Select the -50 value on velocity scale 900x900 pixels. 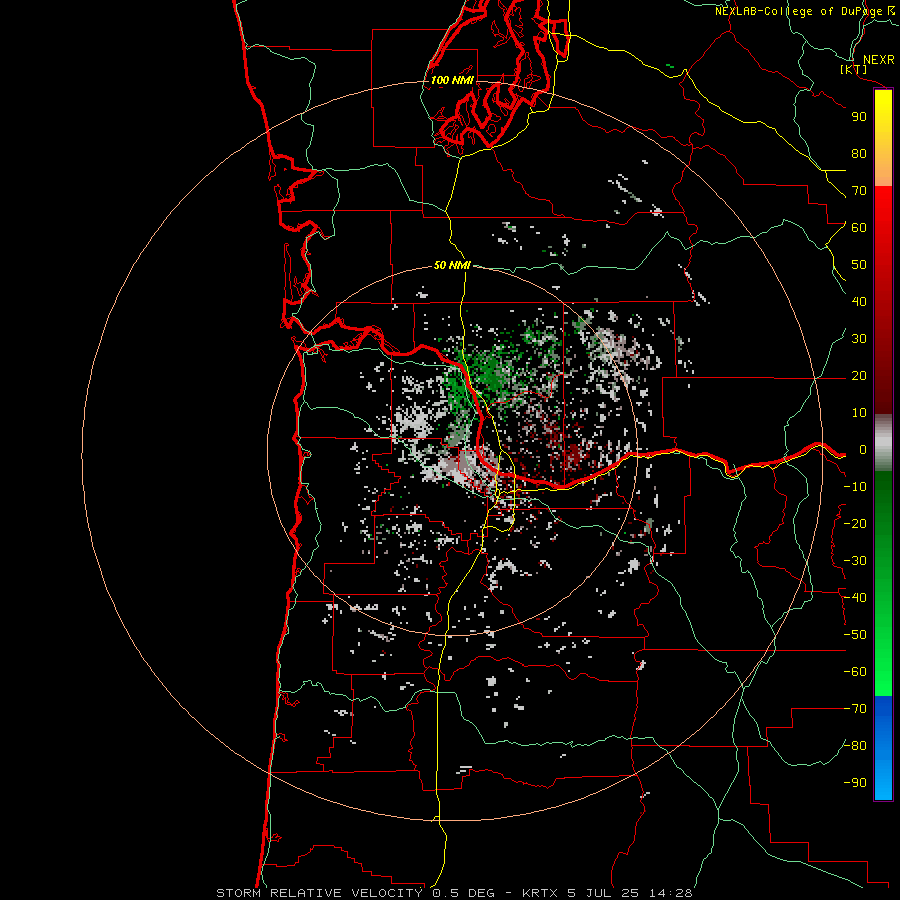point(855,635)
